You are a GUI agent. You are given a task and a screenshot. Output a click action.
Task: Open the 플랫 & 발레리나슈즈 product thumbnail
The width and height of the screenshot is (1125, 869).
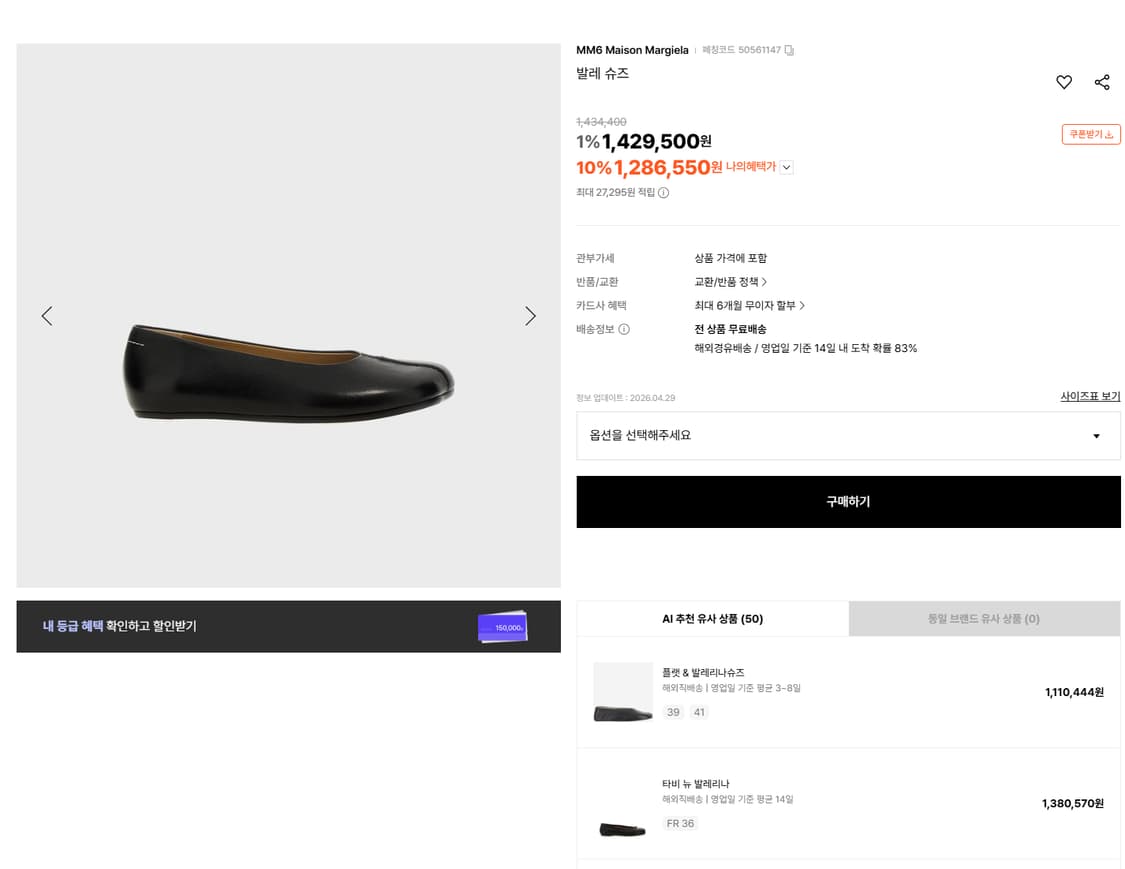tap(622, 692)
